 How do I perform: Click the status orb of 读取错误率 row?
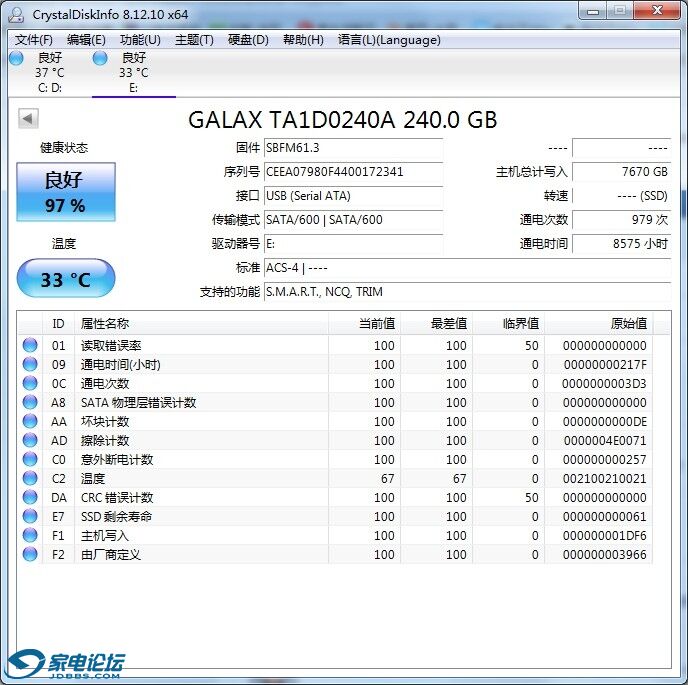click(30, 345)
